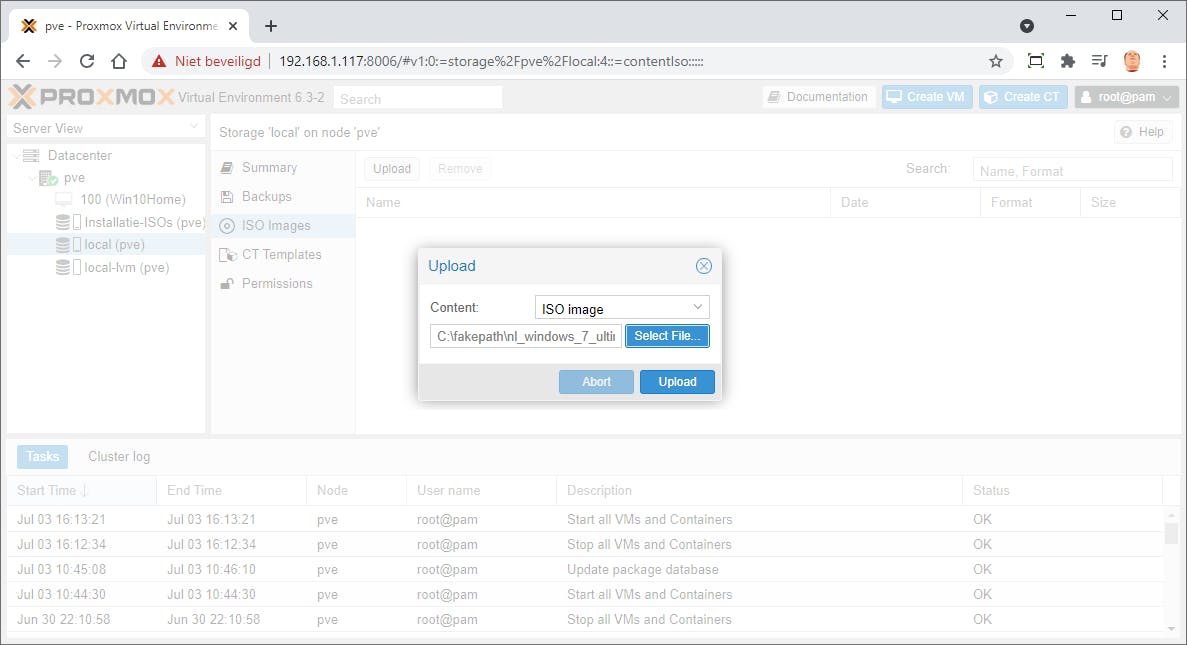Click the Help question mark icon
Image resolution: width=1187 pixels, height=645 pixels.
point(1124,131)
